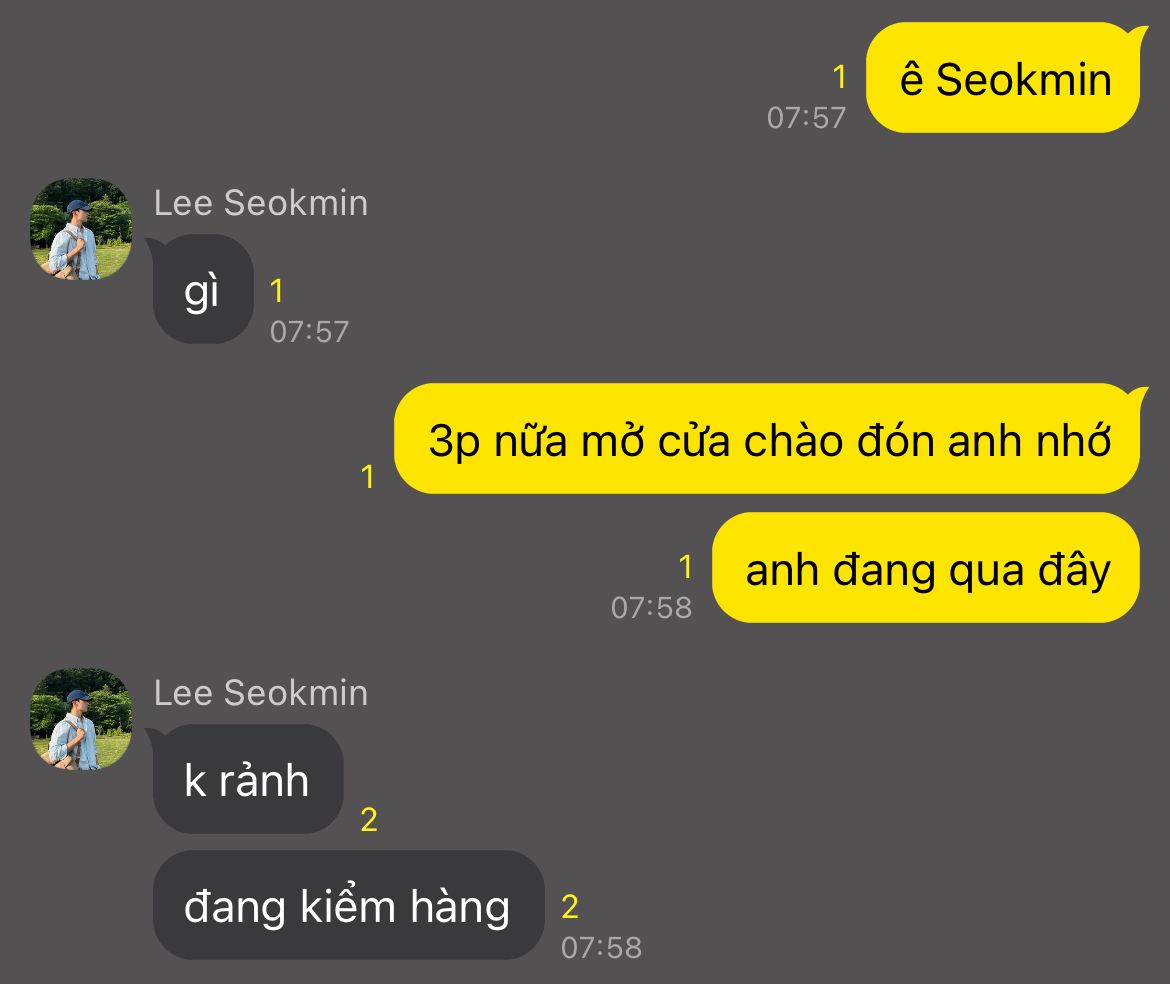The width and height of the screenshot is (1170, 984).
Task: Tap the 'anh đang qua đây' bubble
Action: [926, 568]
